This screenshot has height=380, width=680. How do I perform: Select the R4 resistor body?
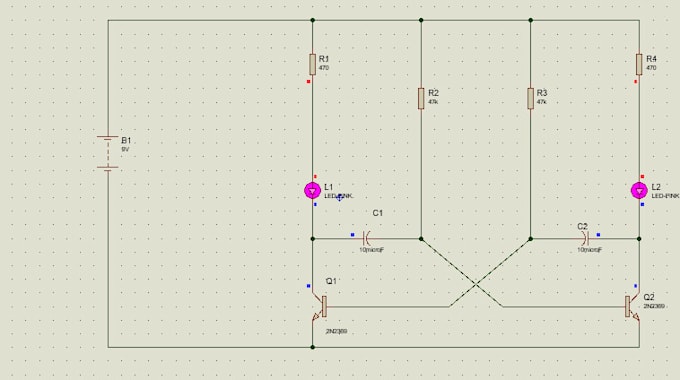click(639, 64)
